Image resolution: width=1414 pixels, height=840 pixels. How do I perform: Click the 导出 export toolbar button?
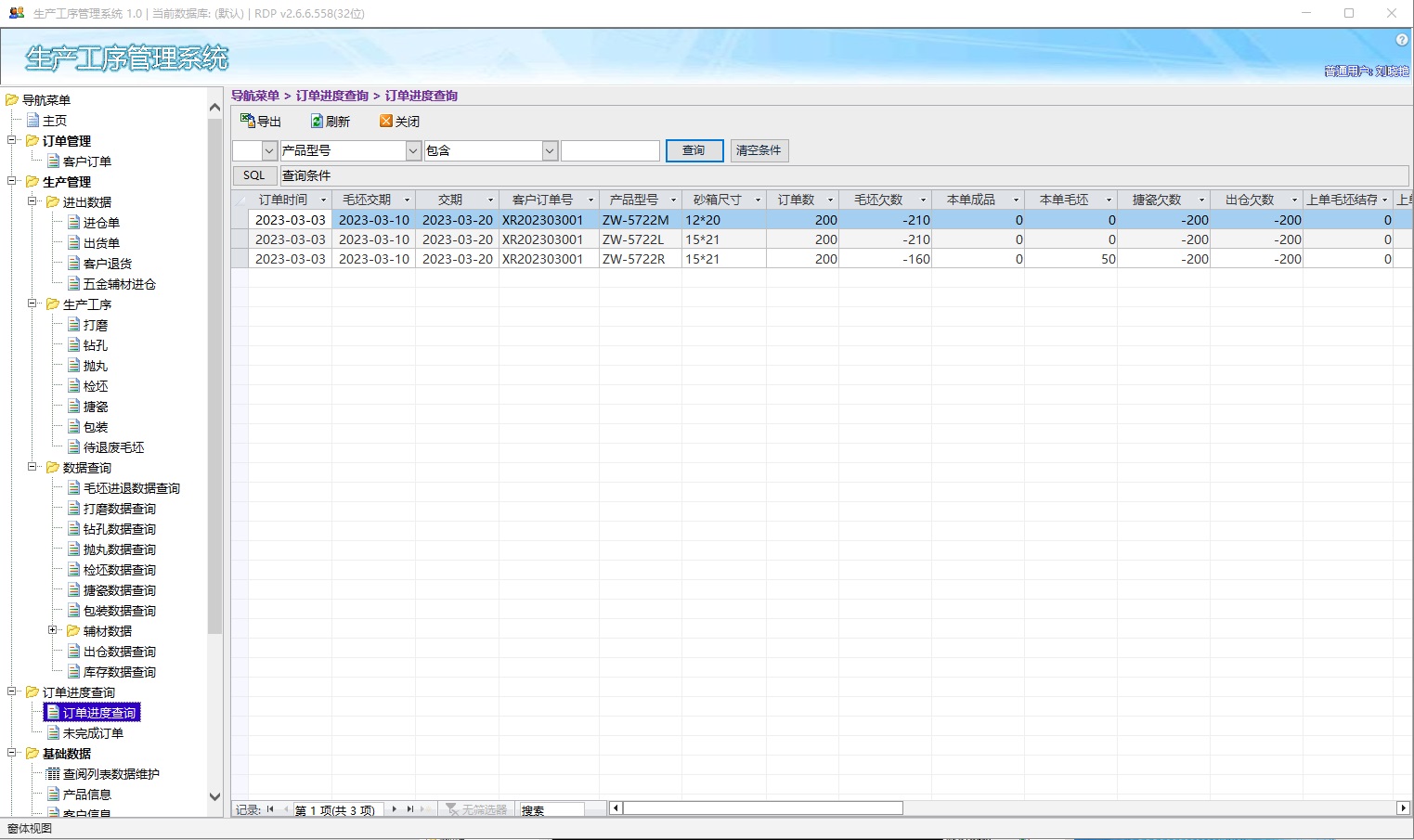point(261,122)
